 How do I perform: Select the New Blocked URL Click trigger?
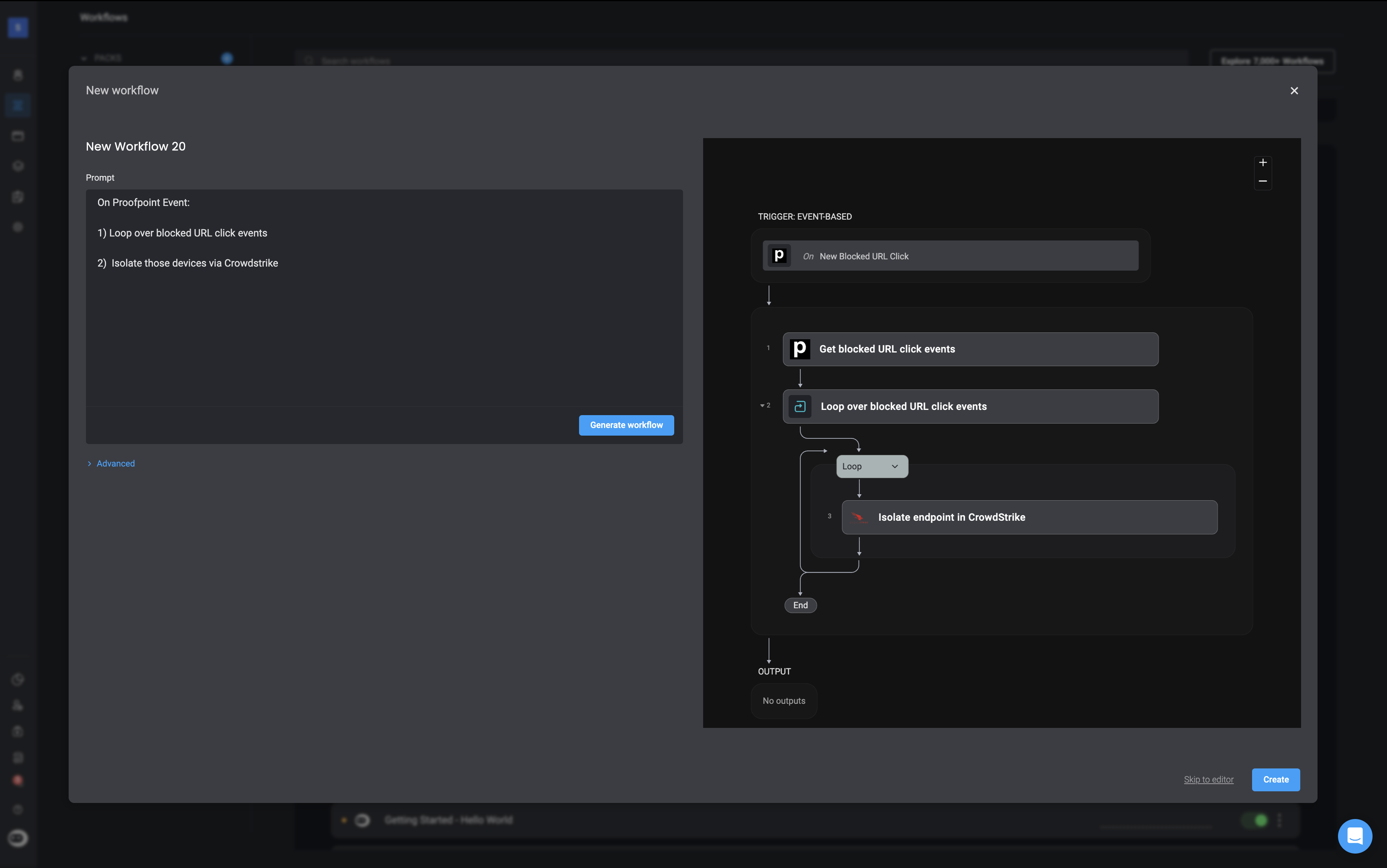(x=950, y=256)
